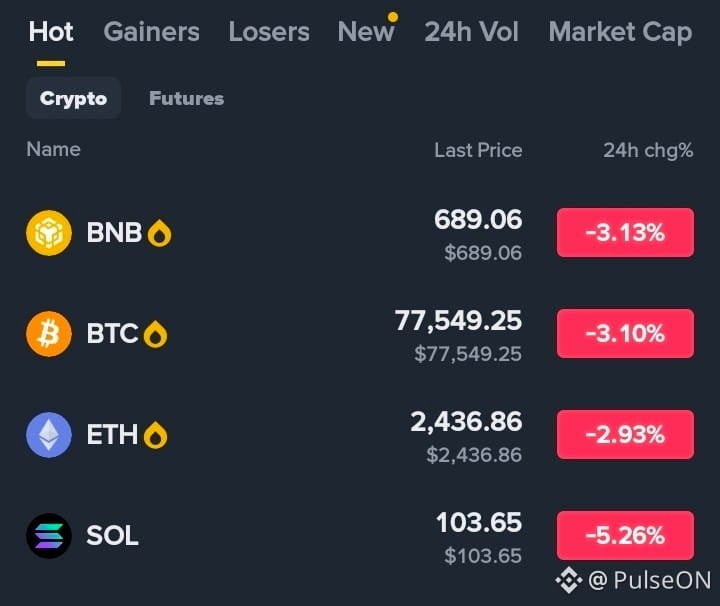The image size is (720, 606).
Task: Click the hot flame icon beside BTC
Action: (x=155, y=334)
